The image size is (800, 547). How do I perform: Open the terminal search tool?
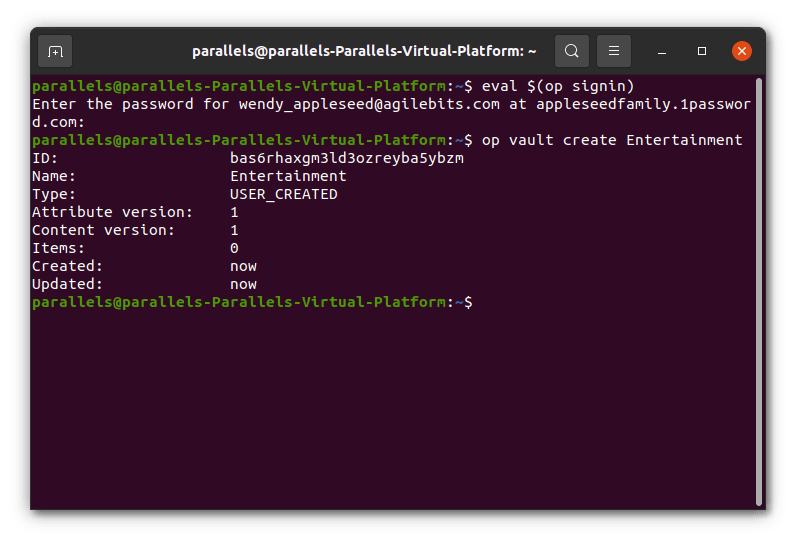pos(571,51)
